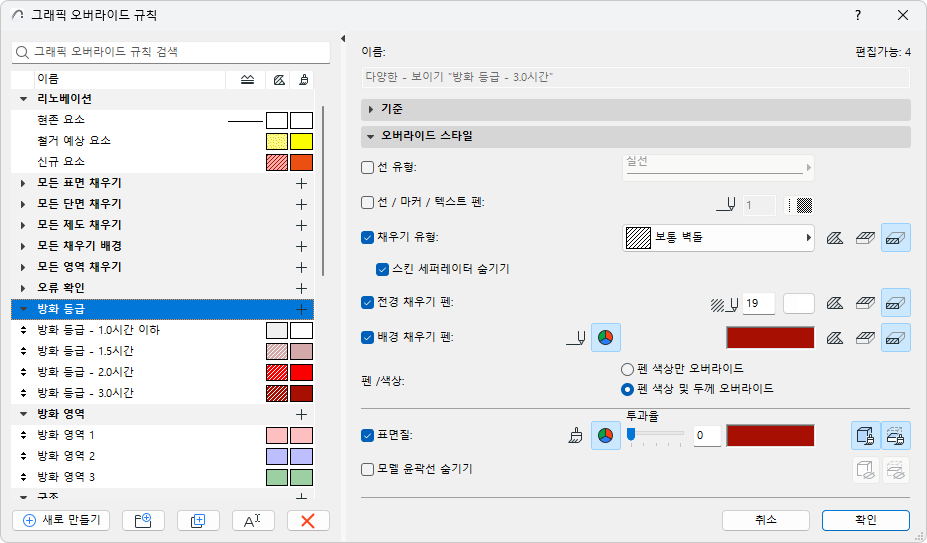The height and width of the screenshot is (543, 927).
Task: Select rule 철거 예상 요소
Action: click(162, 141)
